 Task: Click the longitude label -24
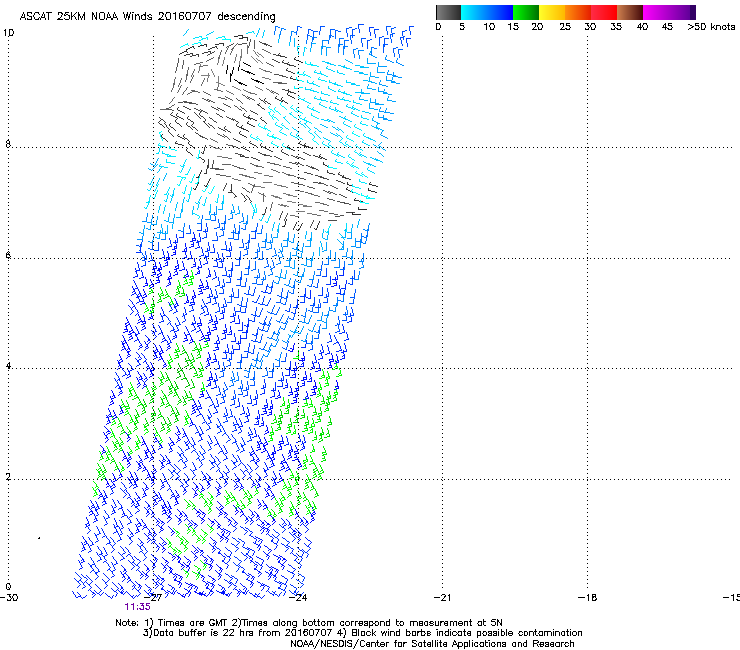[x=298, y=598]
